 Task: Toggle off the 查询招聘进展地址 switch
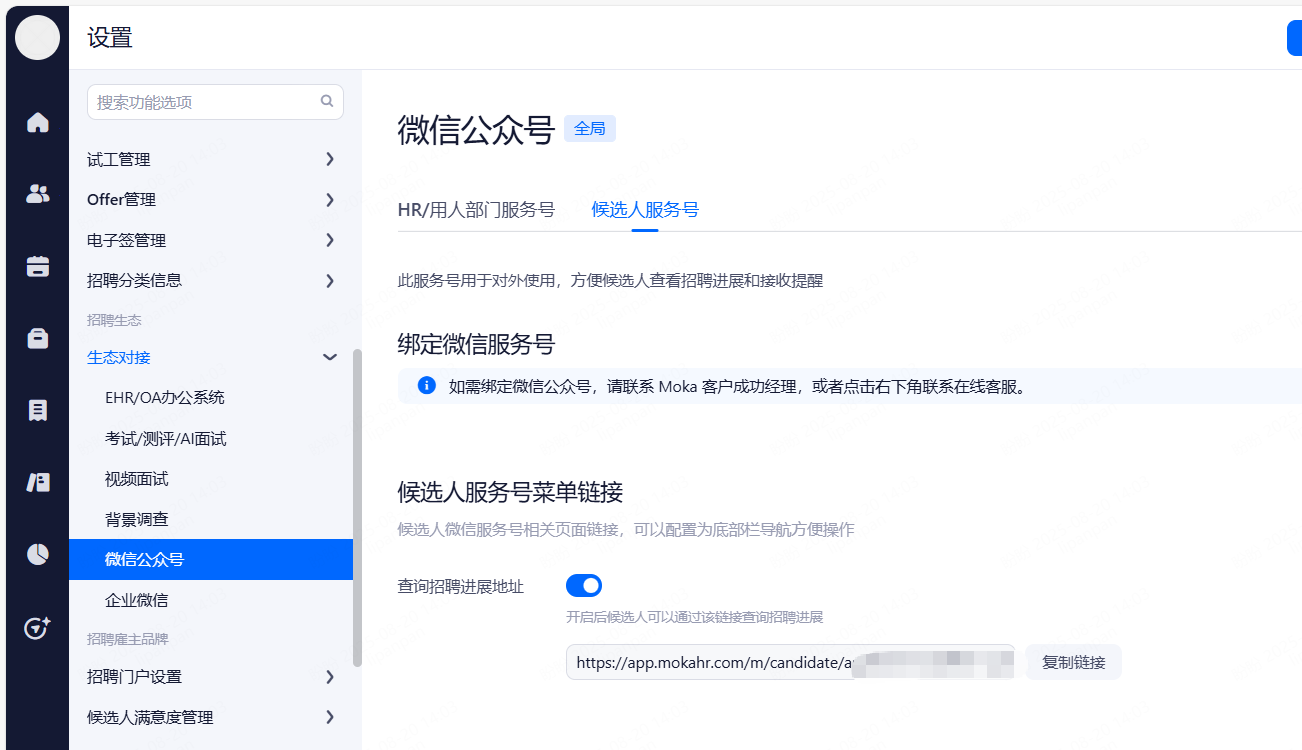pos(584,585)
